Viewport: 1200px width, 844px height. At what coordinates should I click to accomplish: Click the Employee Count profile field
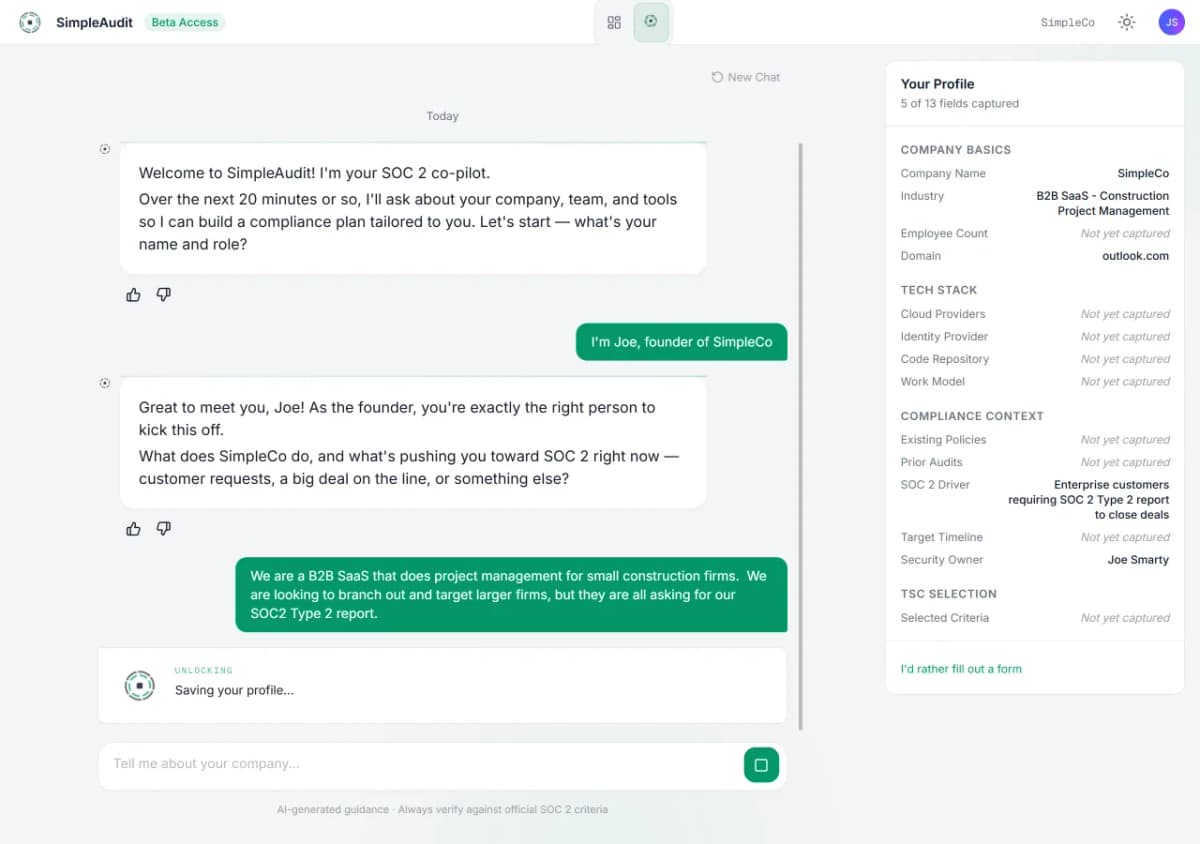point(943,233)
